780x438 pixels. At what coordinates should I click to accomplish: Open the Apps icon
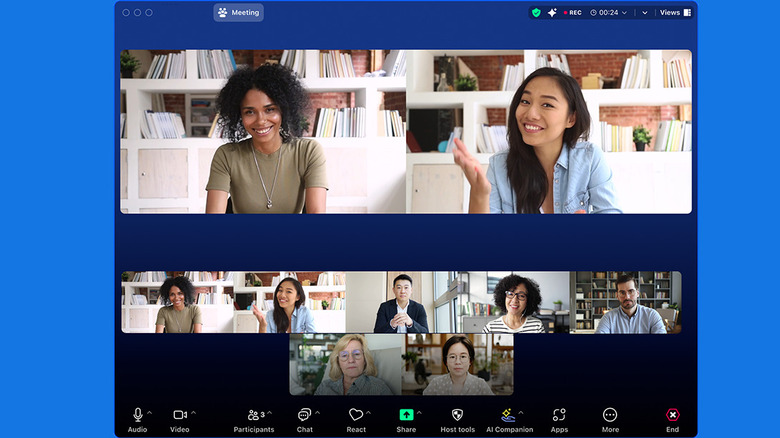(559, 415)
